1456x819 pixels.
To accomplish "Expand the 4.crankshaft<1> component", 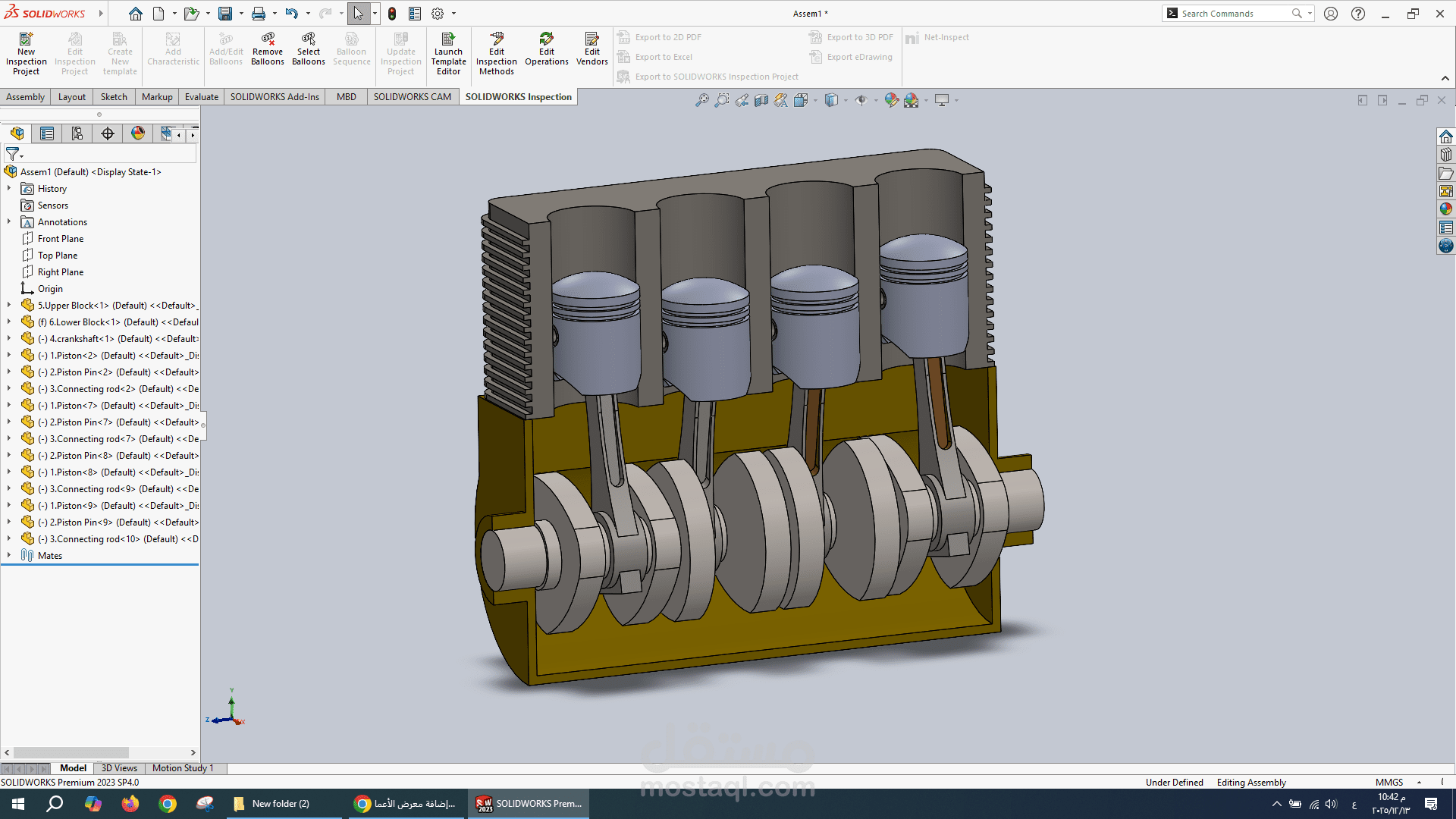I will tap(9, 338).
